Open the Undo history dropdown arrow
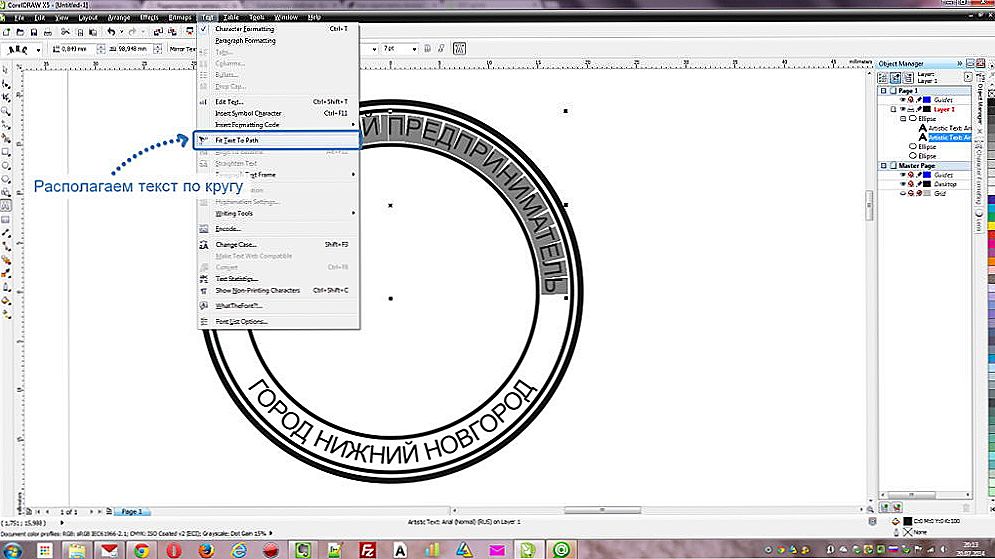The width and height of the screenshot is (995, 559). tap(121, 32)
